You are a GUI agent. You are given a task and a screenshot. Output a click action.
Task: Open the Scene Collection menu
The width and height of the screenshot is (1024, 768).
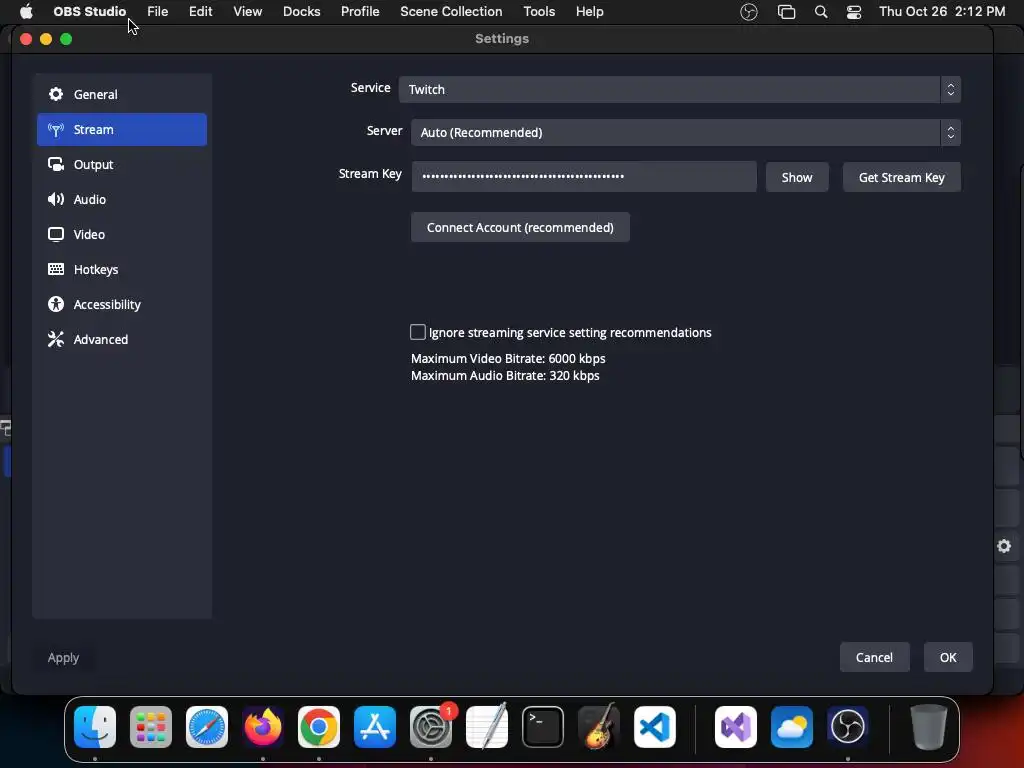coord(451,11)
